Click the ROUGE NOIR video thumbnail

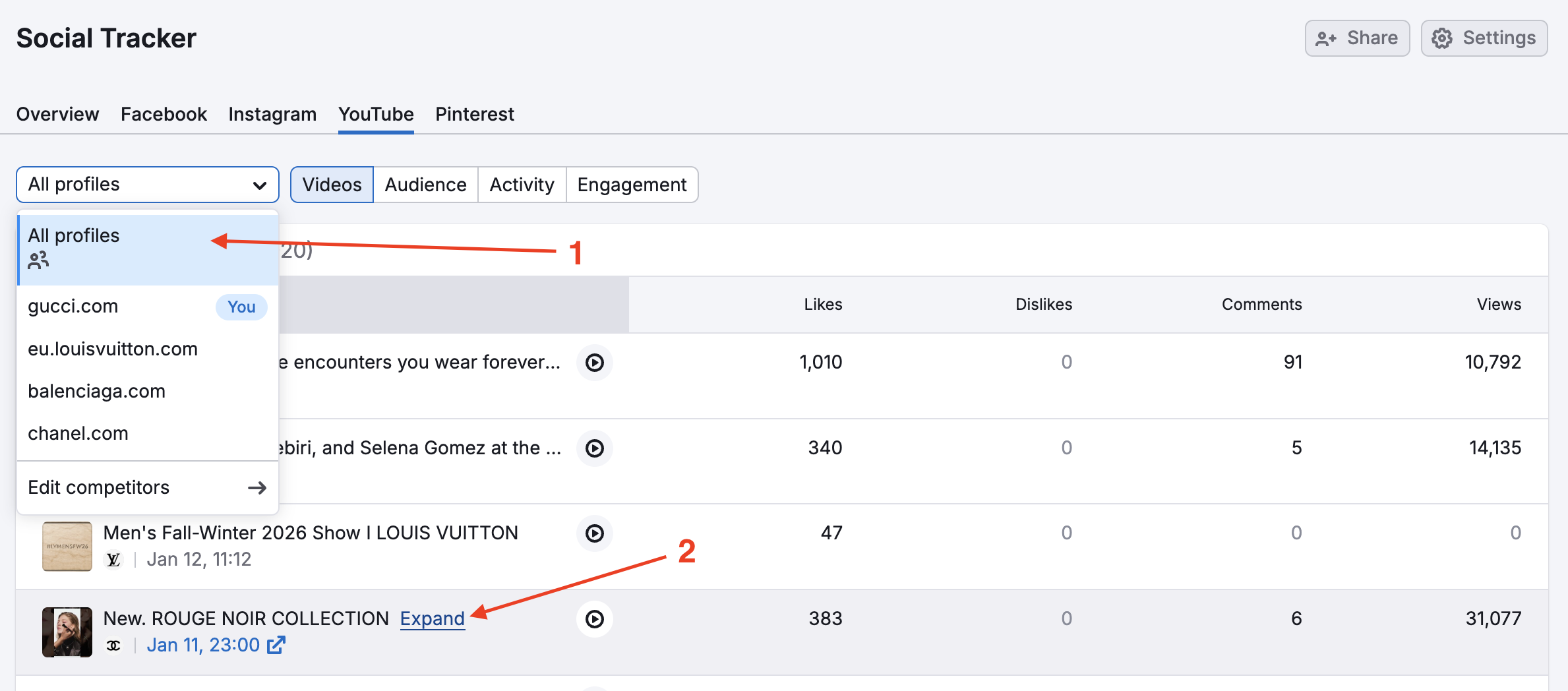point(67,631)
